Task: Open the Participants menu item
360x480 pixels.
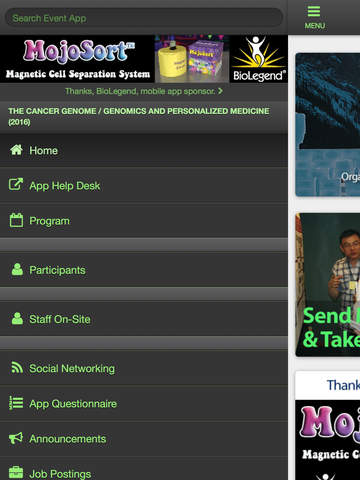Action: coord(144,270)
